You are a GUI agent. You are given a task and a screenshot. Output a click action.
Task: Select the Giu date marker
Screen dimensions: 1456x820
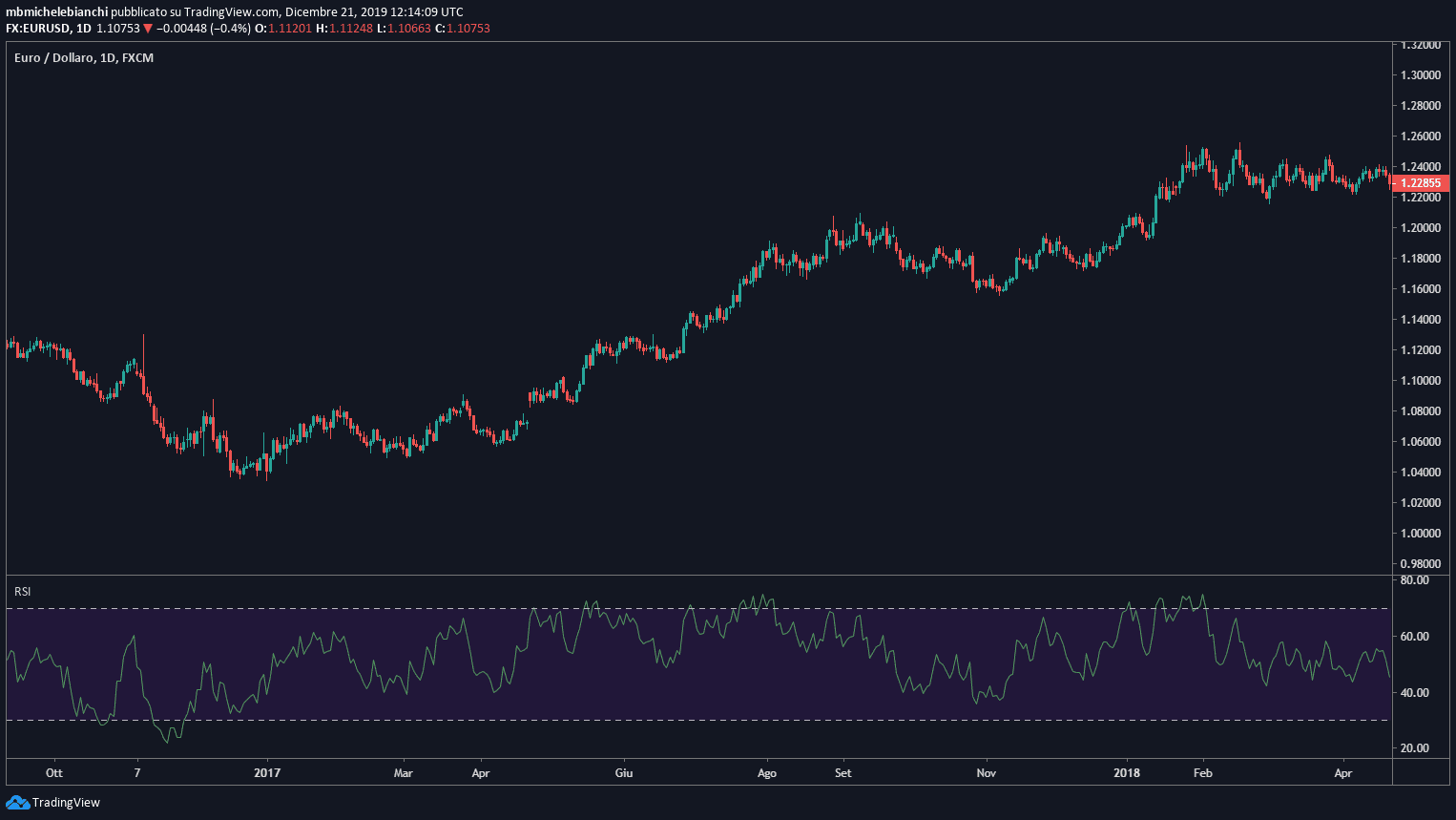pyautogui.click(x=623, y=772)
